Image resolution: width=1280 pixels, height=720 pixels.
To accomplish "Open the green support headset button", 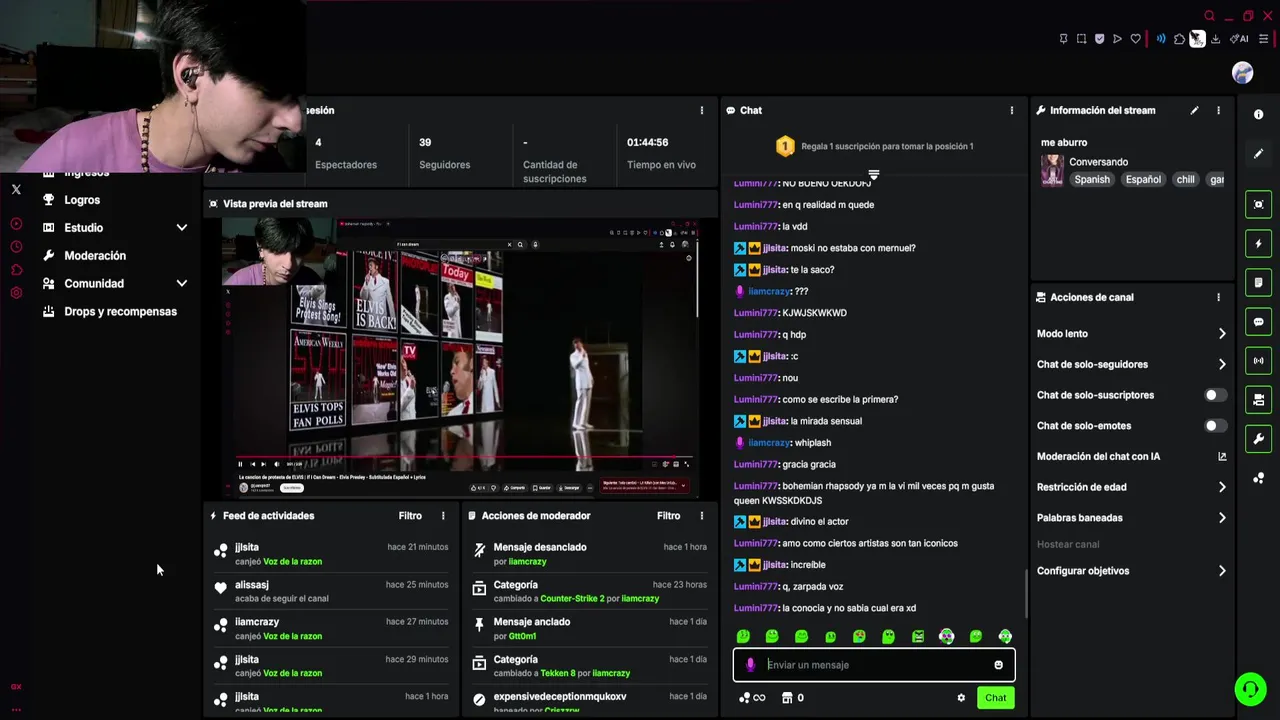I will coord(1249,689).
